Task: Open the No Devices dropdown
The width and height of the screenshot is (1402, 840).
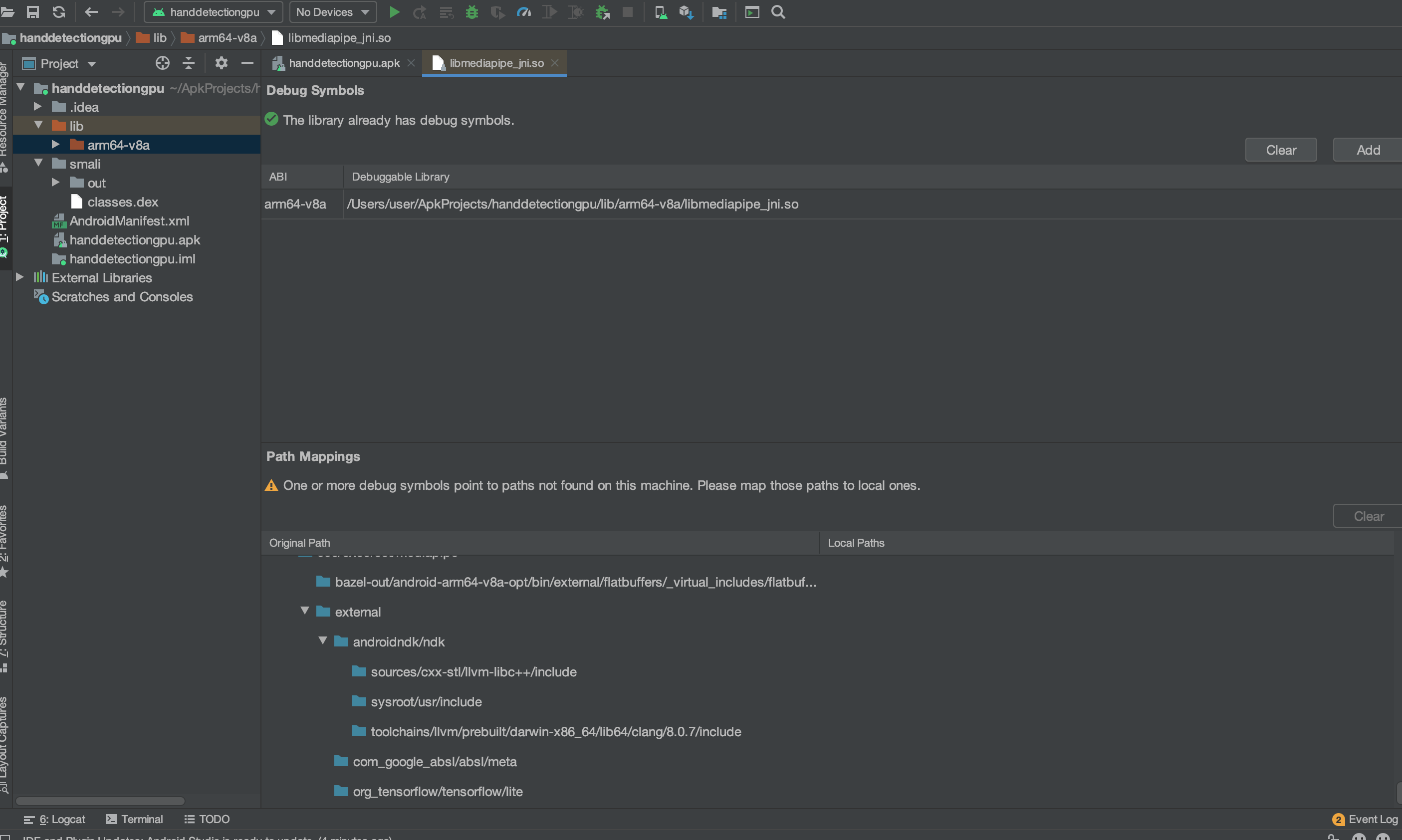Action: 333,12
